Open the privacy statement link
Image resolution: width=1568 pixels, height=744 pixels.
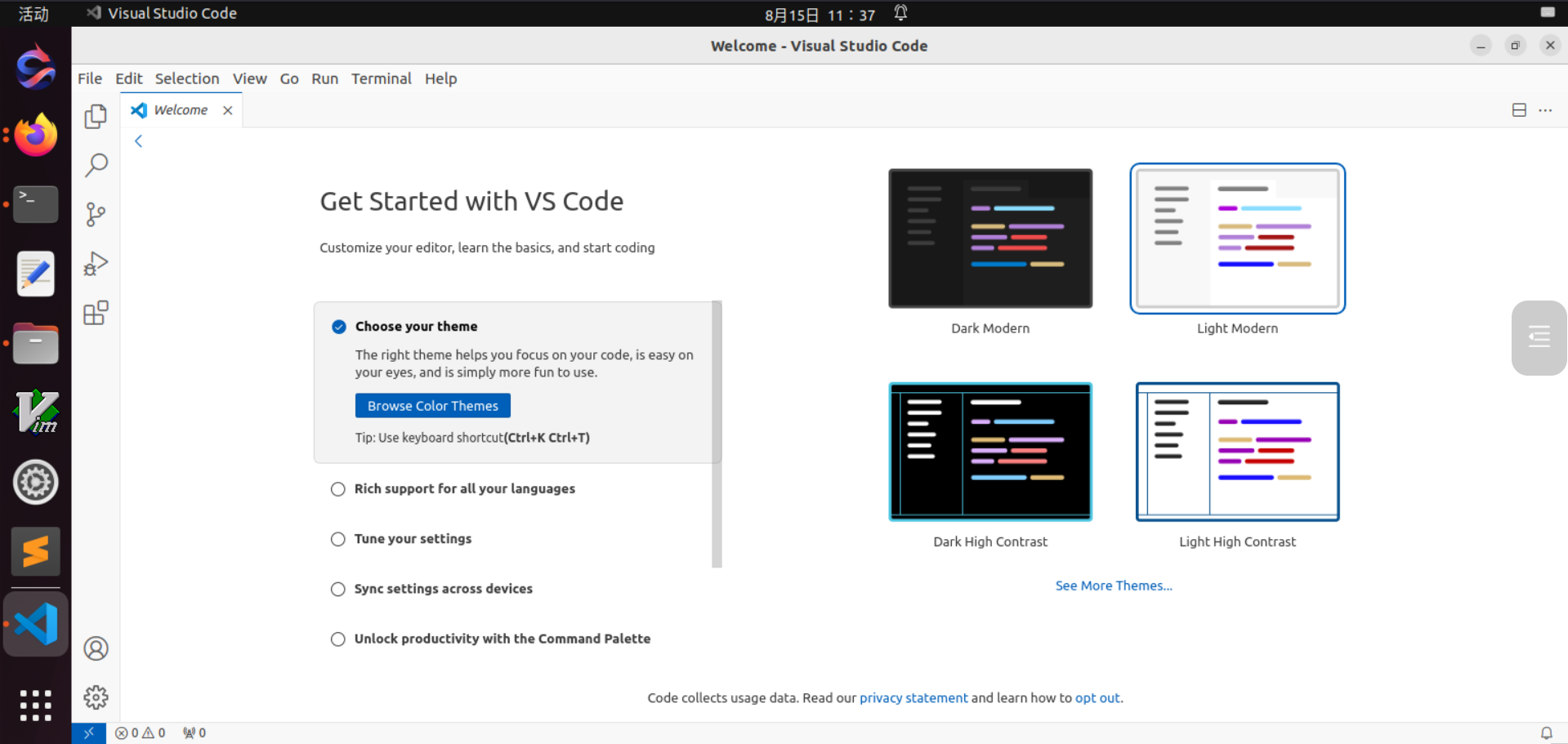tap(914, 698)
